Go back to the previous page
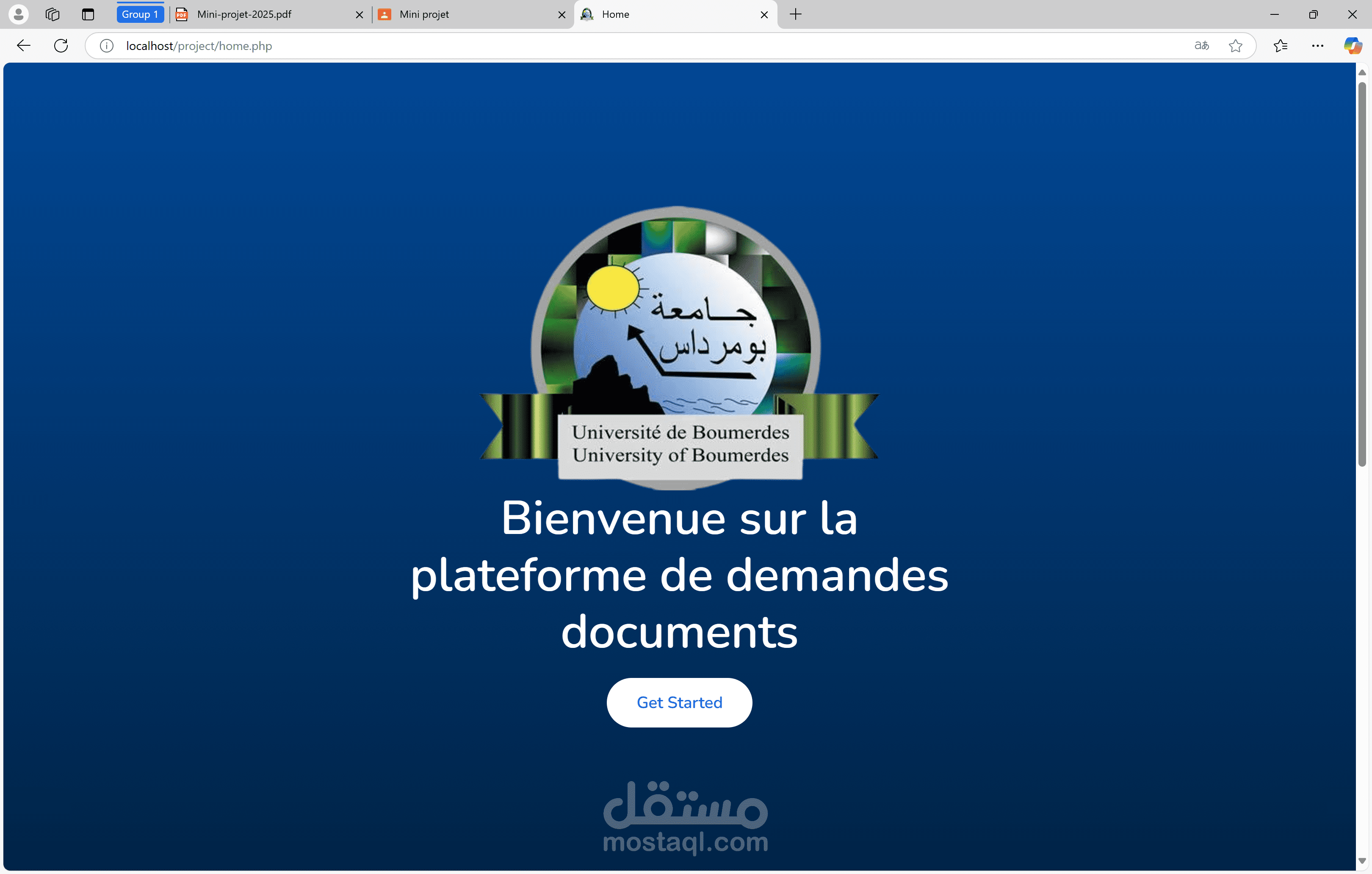The image size is (1372, 874). tap(23, 46)
